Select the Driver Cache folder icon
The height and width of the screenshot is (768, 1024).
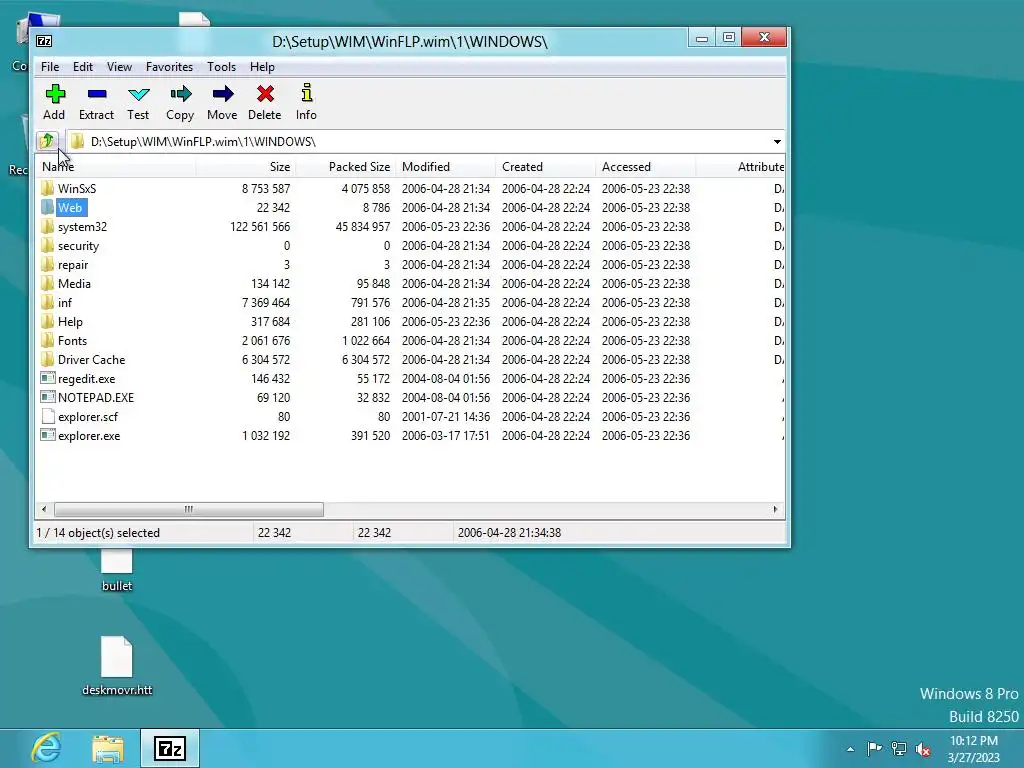(47, 359)
